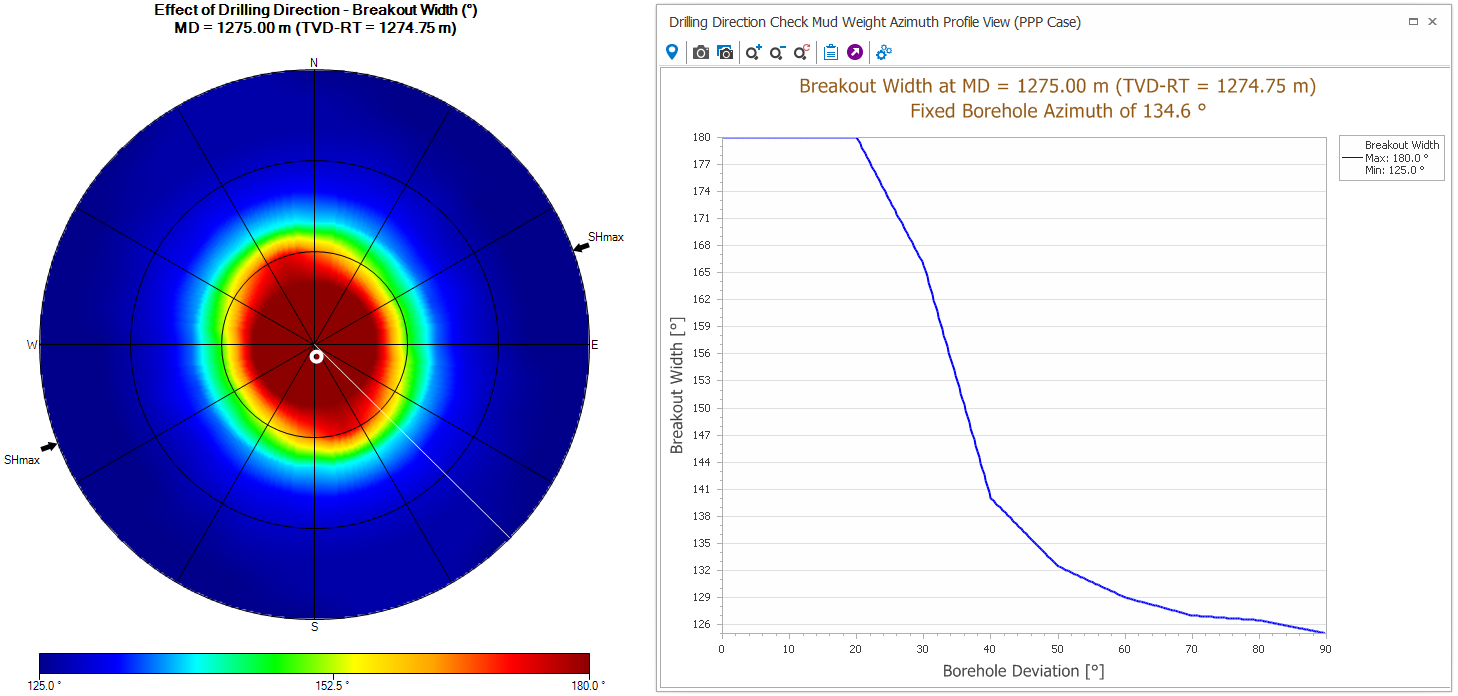This screenshot has width=1458, height=696.
Task: Click the lower-left SHmax arrow marker
Action: pos(48,447)
